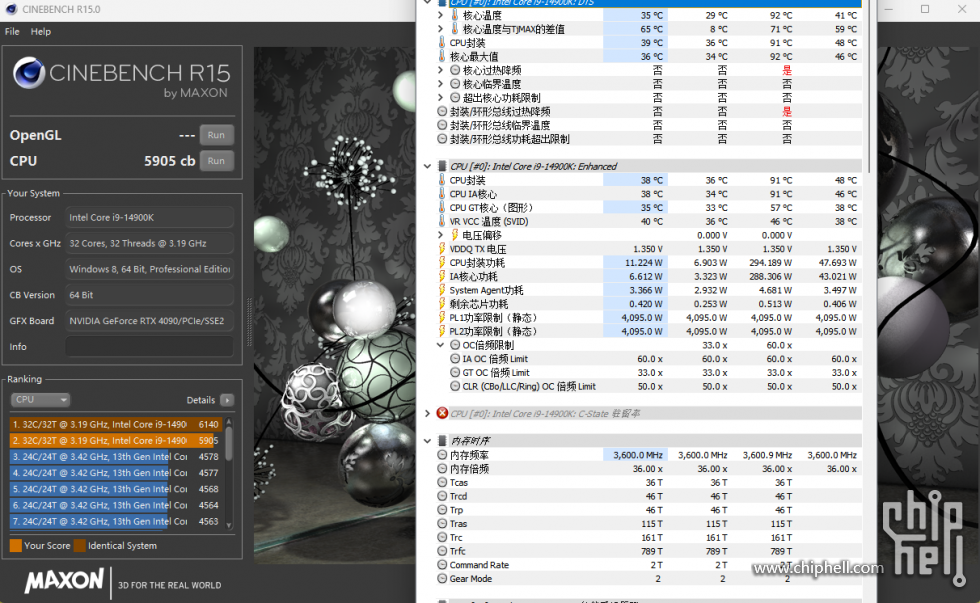Click the brown Identical System color swatch
This screenshot has width=980, height=603.
[x=79, y=546]
